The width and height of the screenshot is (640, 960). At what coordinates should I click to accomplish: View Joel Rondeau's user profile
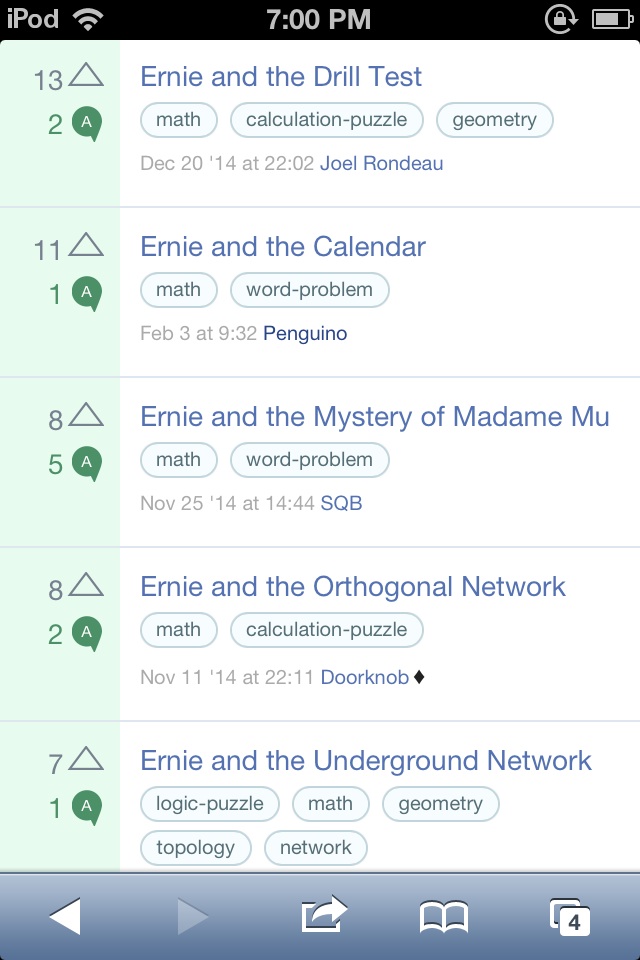coord(382,163)
